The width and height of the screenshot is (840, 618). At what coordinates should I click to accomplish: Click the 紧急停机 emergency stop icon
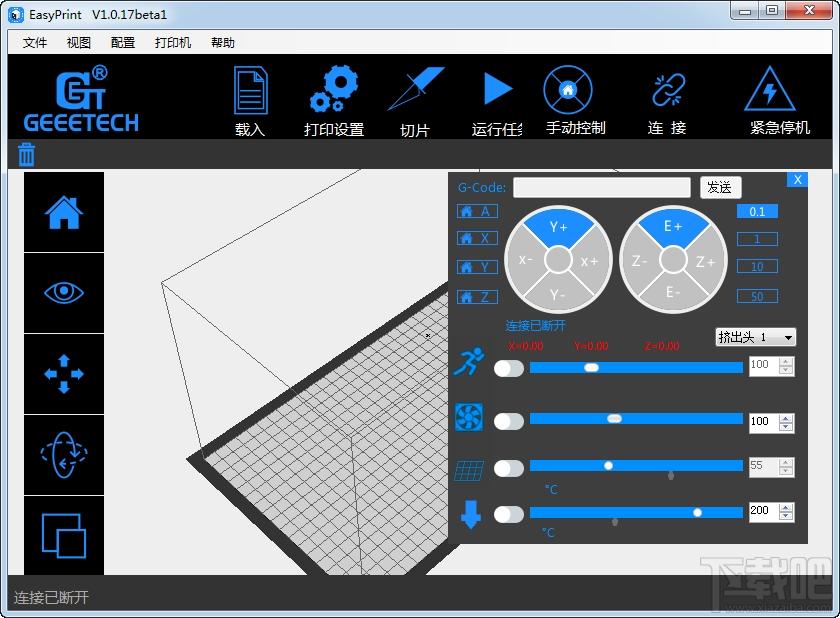(769, 91)
